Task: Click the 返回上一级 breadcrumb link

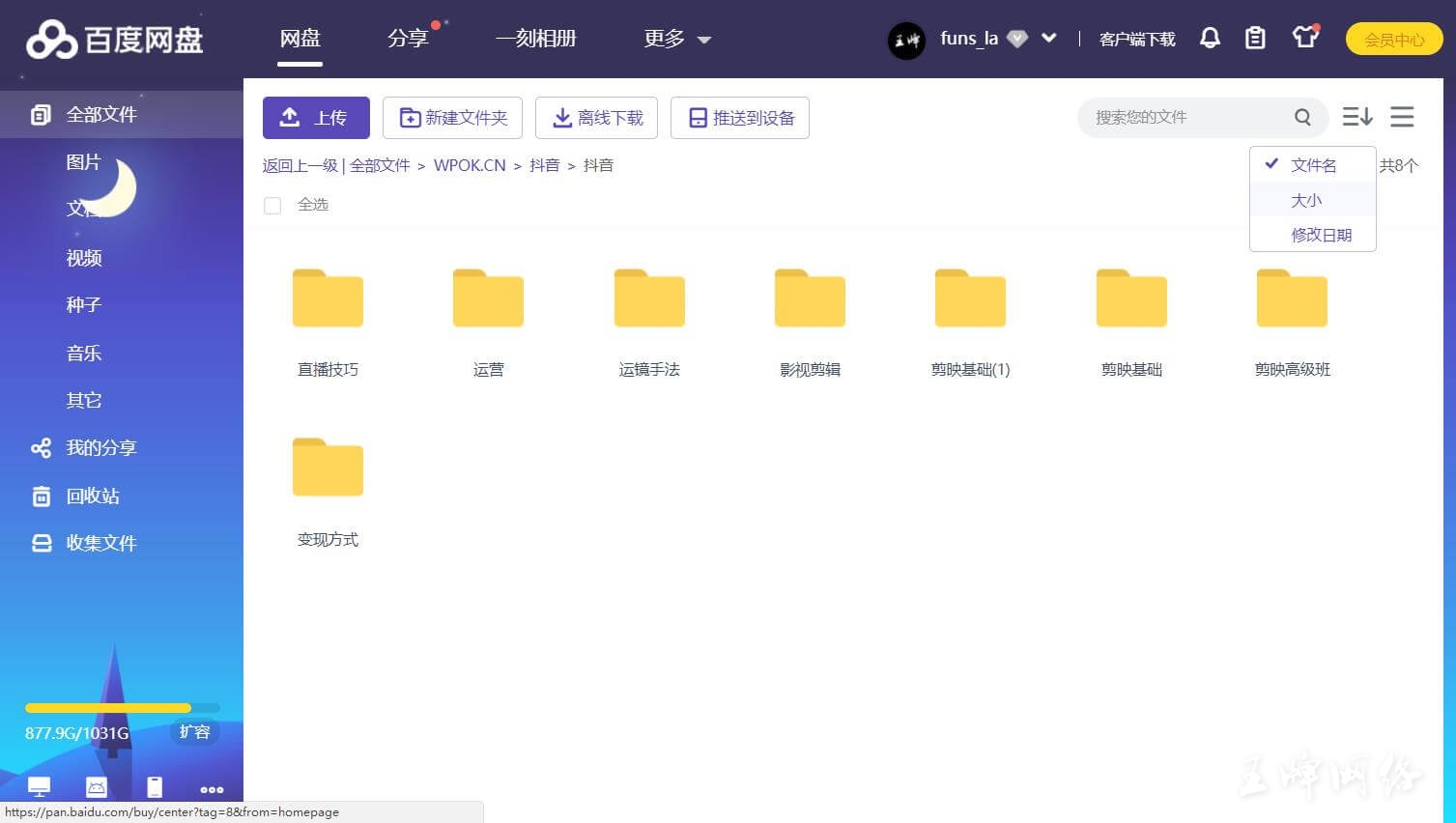Action: pos(300,165)
